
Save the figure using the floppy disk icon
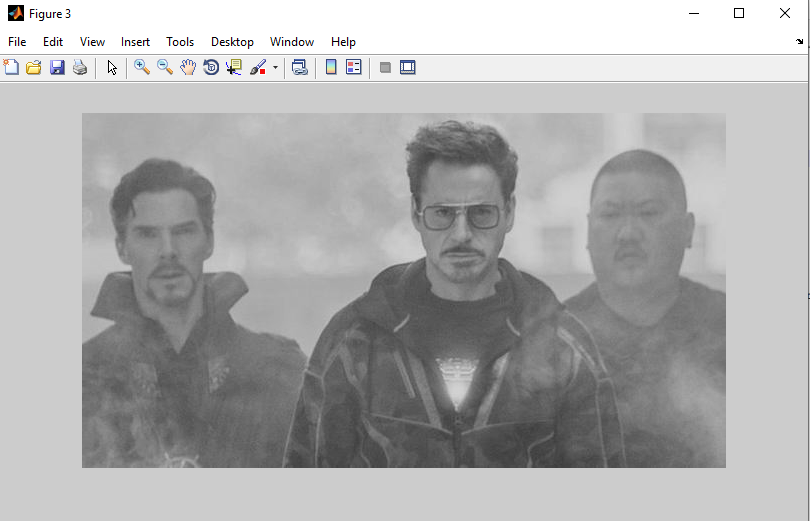[57, 68]
